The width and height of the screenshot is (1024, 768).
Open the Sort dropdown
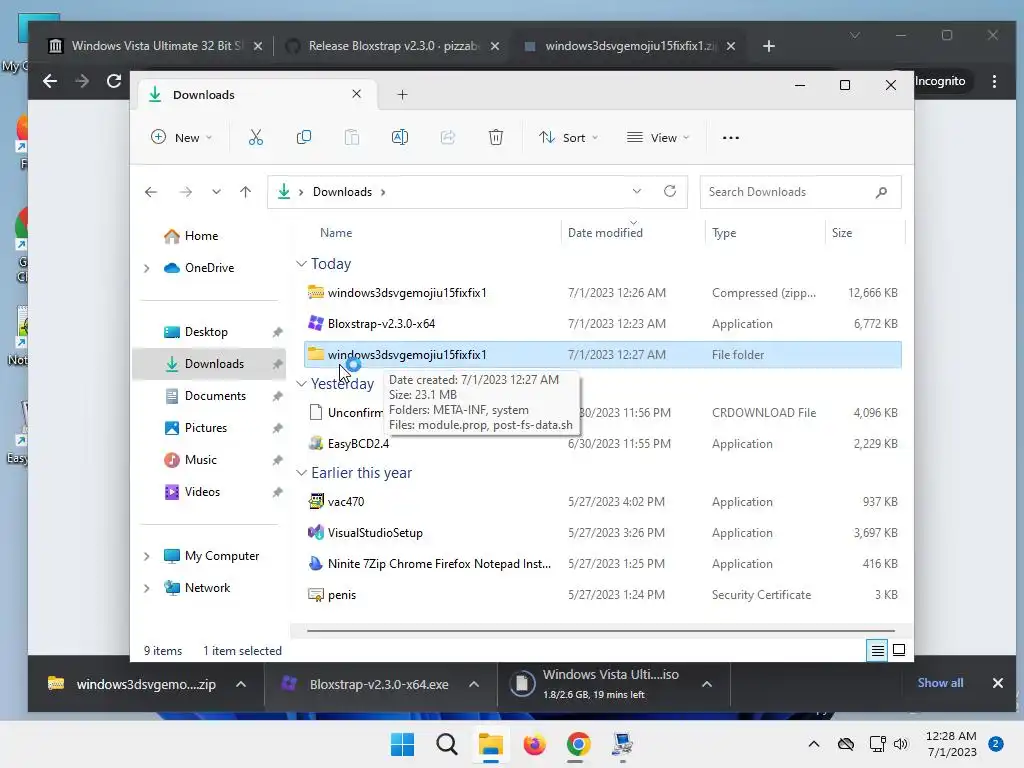(x=568, y=138)
